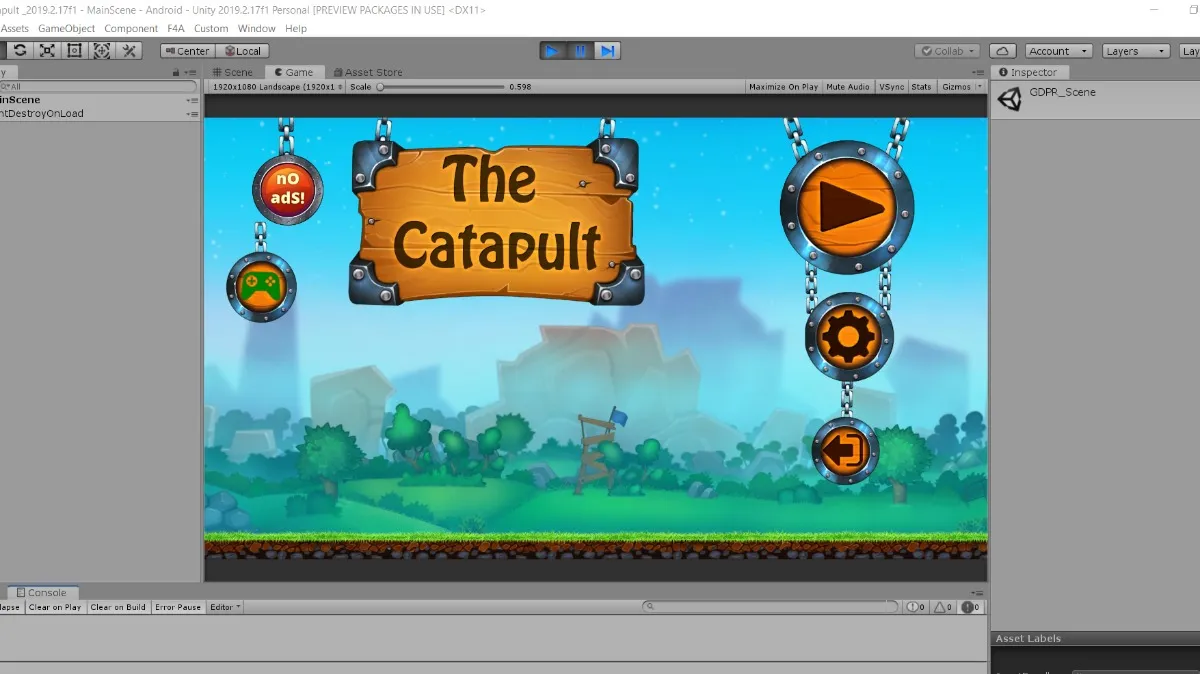This screenshot has width=1200, height=674.
Task: Toggle Console warning message count filter
Action: point(944,607)
